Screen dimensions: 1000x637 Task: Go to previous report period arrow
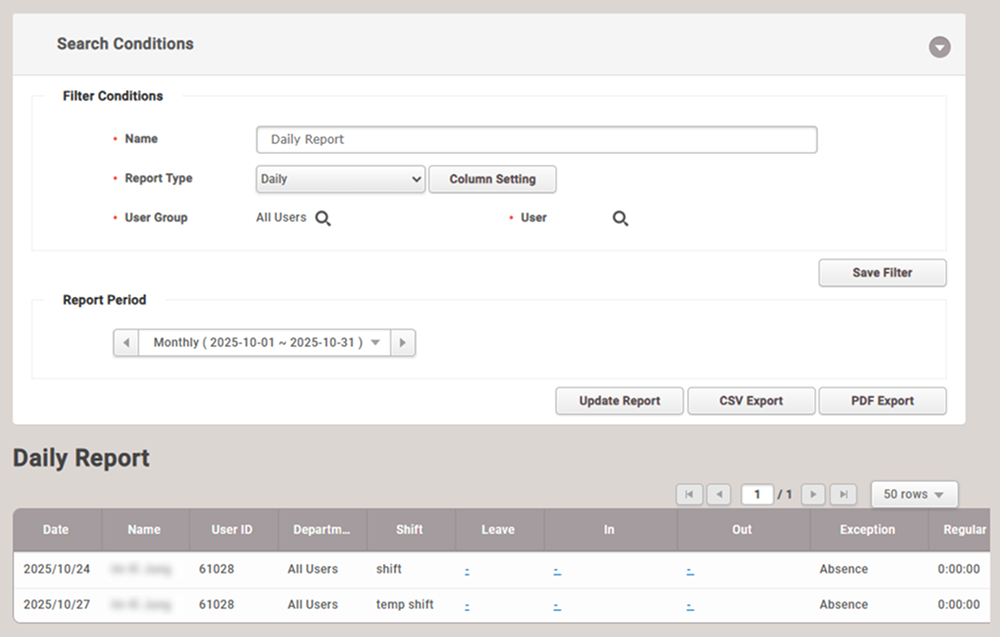(126, 343)
